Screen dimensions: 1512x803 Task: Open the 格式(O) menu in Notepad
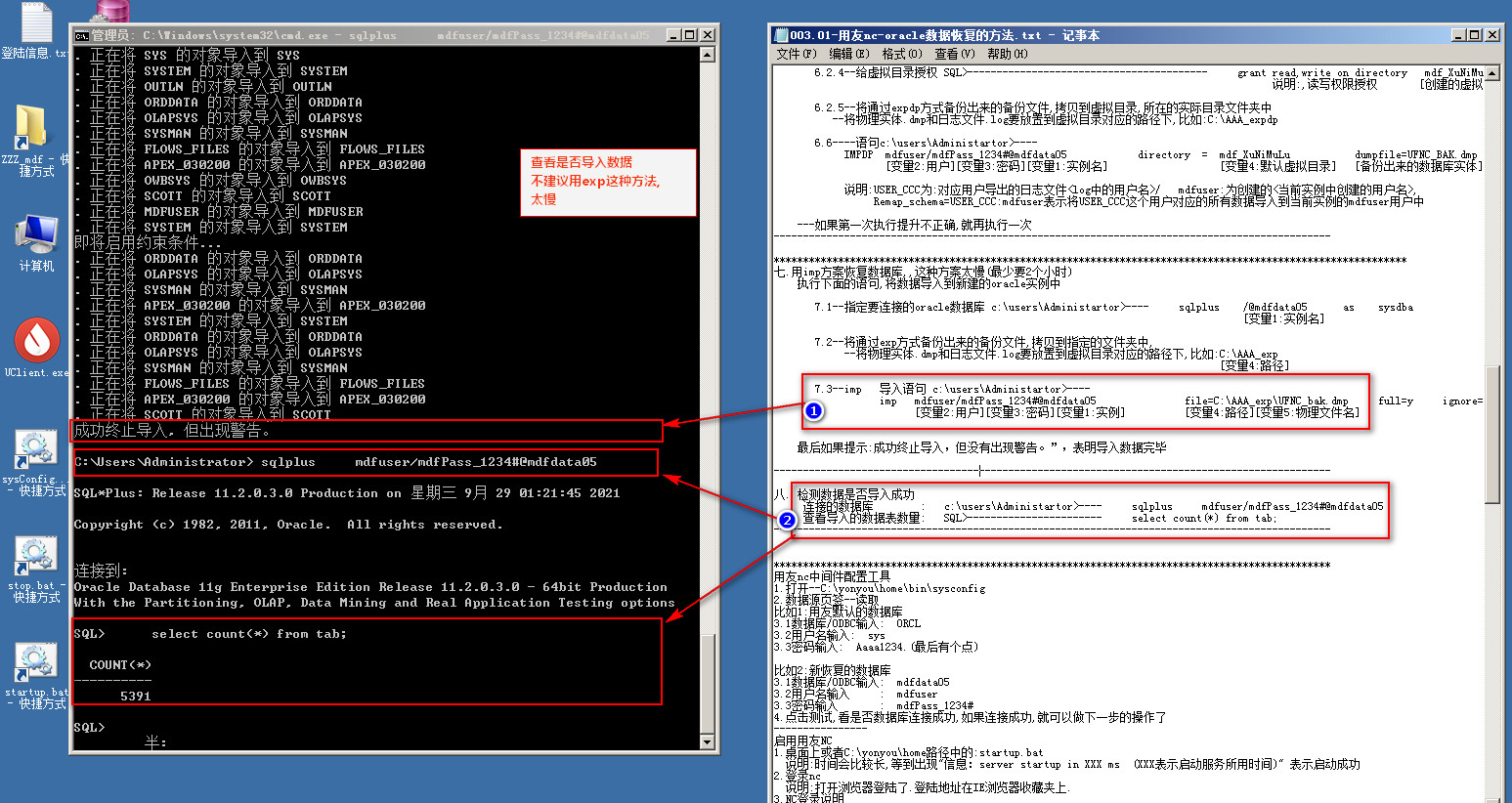click(x=901, y=54)
